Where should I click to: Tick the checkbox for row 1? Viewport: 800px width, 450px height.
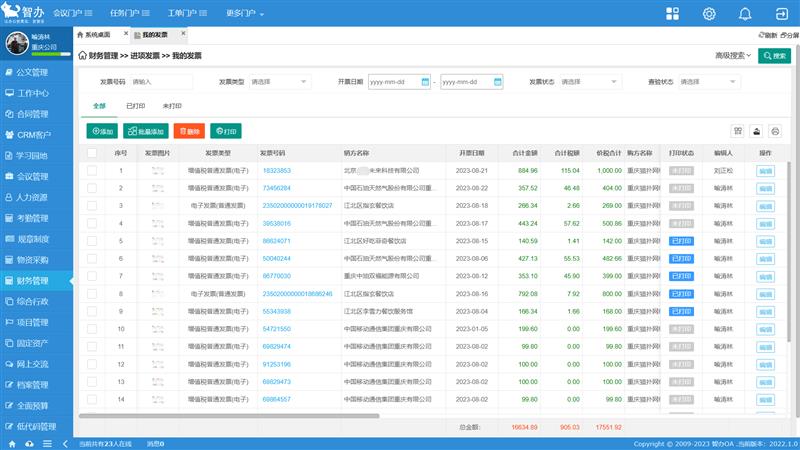[x=92, y=171]
